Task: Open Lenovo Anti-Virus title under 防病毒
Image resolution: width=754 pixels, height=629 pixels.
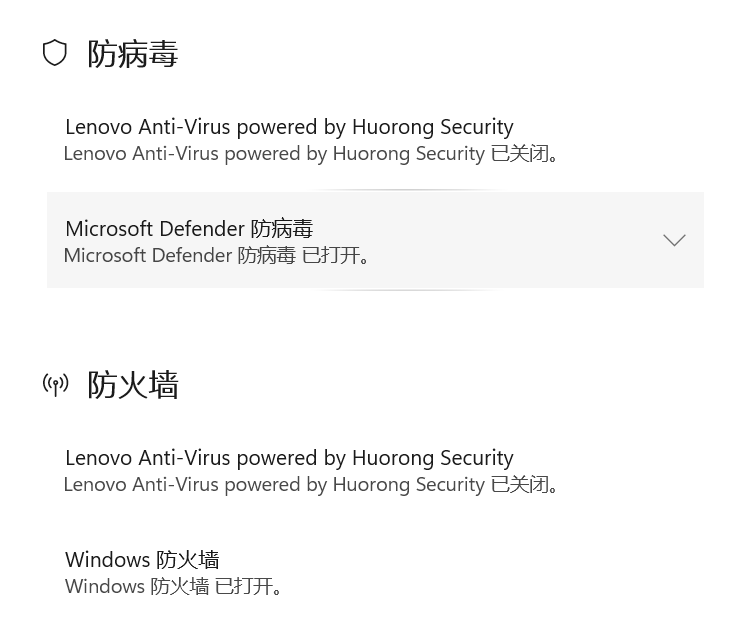Action: pos(289,127)
